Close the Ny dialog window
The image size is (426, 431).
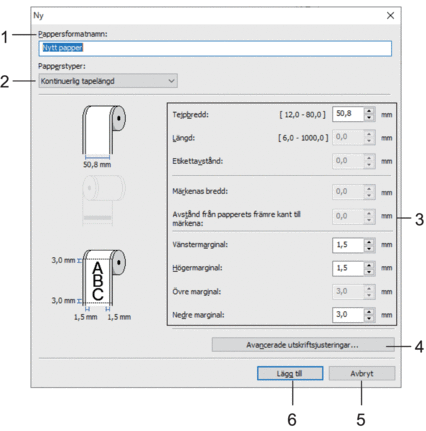(390, 15)
